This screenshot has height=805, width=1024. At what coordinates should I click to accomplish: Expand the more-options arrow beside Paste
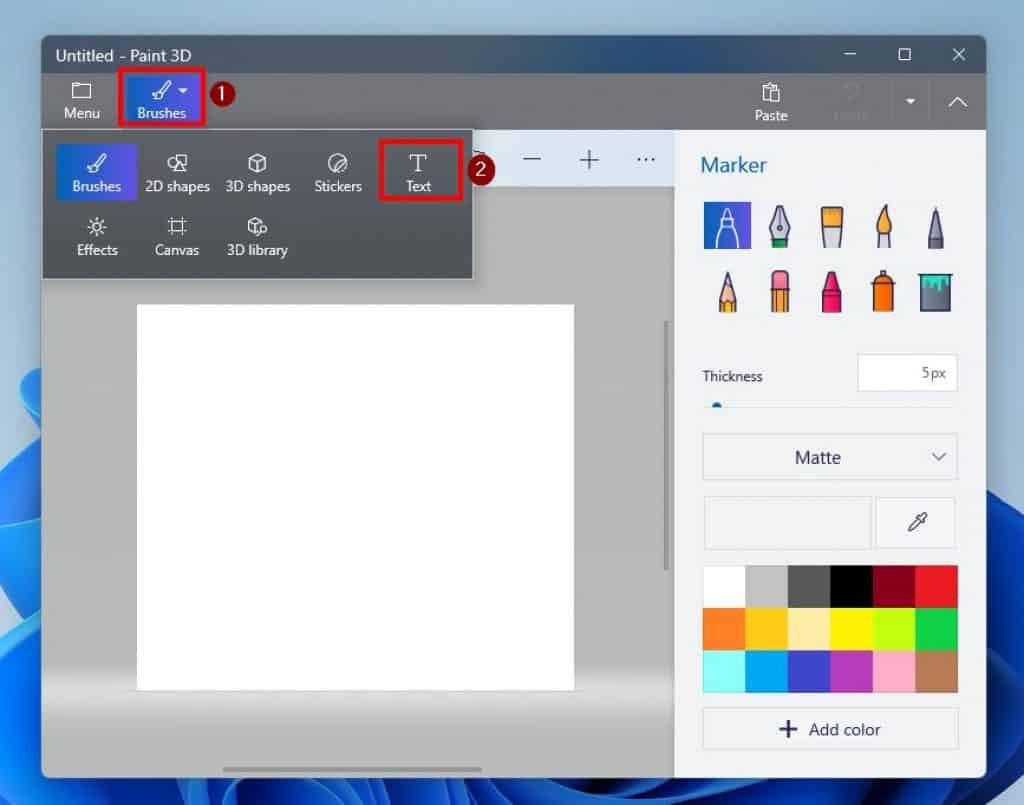[910, 101]
